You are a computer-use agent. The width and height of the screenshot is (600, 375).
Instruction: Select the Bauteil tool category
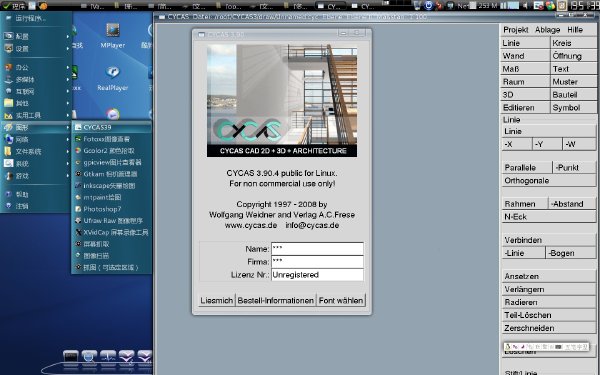coord(573,95)
